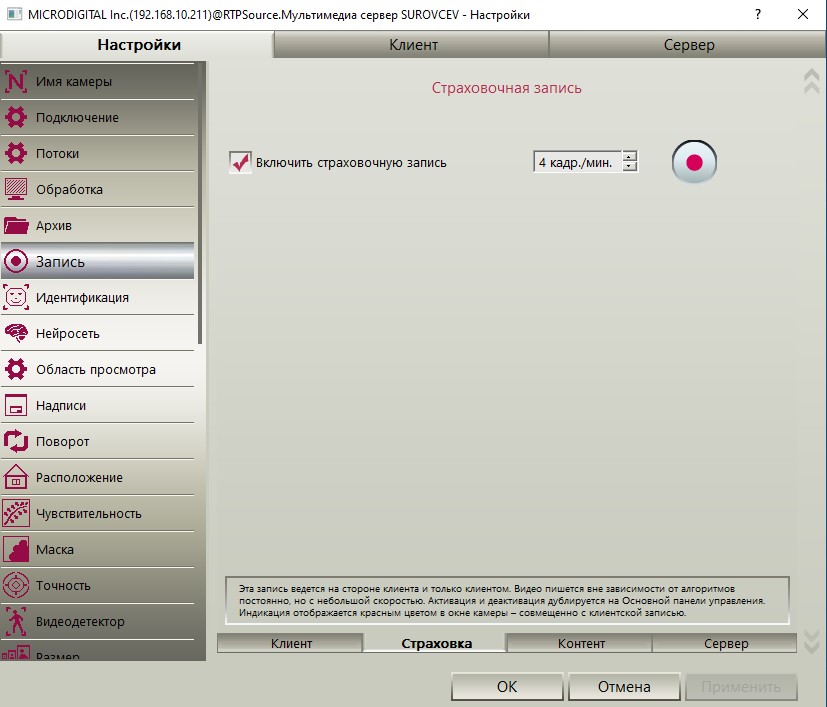Image resolution: width=827 pixels, height=707 pixels.
Task: Click the Область просмотра gear icon
Action: click(16, 369)
